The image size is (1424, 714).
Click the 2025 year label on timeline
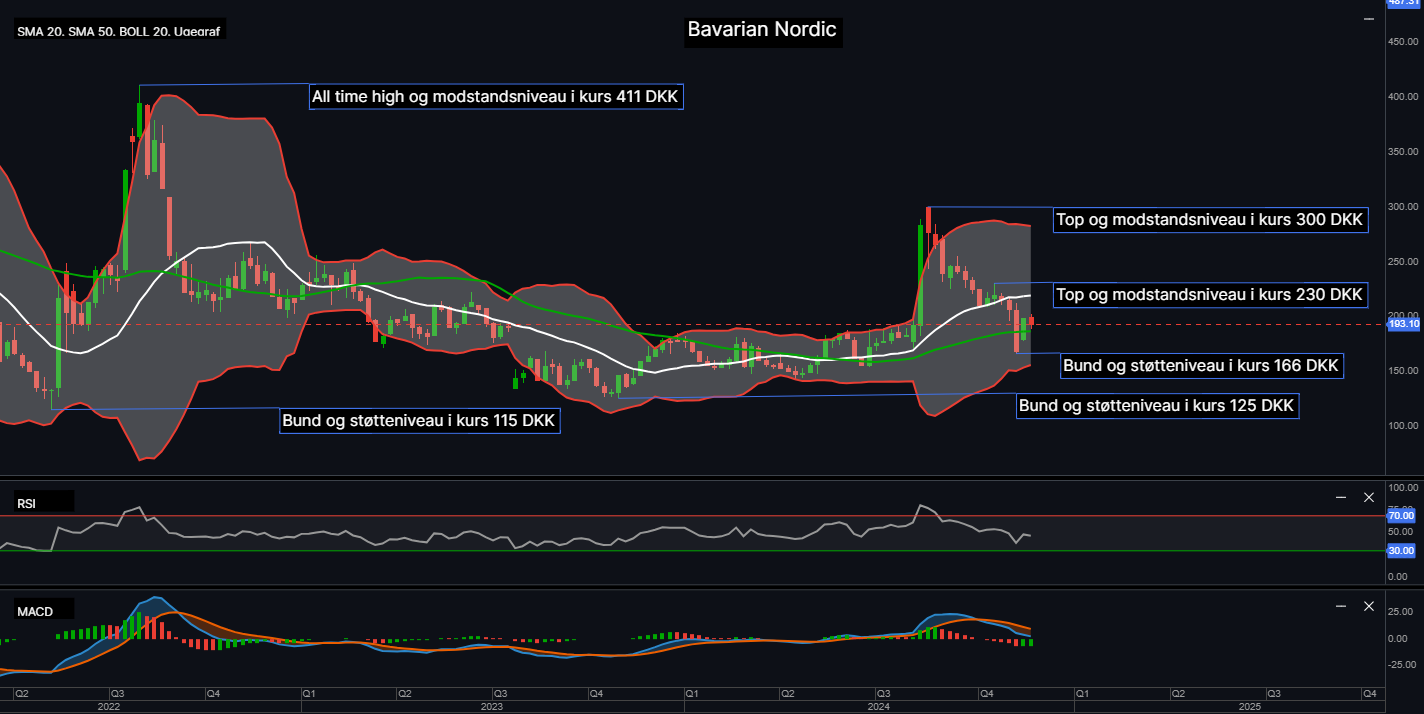pos(1250,706)
